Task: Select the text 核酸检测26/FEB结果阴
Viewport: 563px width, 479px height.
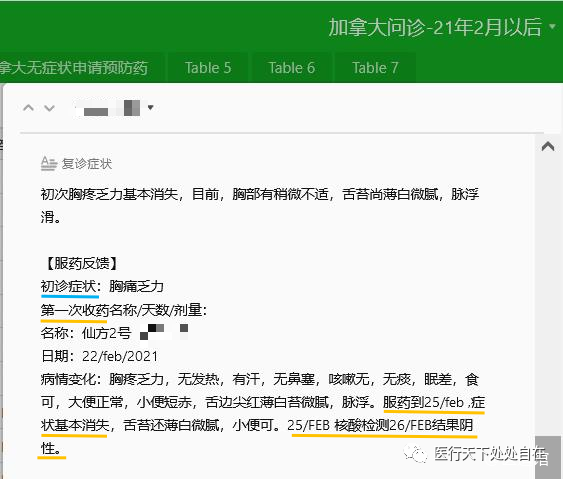Action: (x=404, y=425)
